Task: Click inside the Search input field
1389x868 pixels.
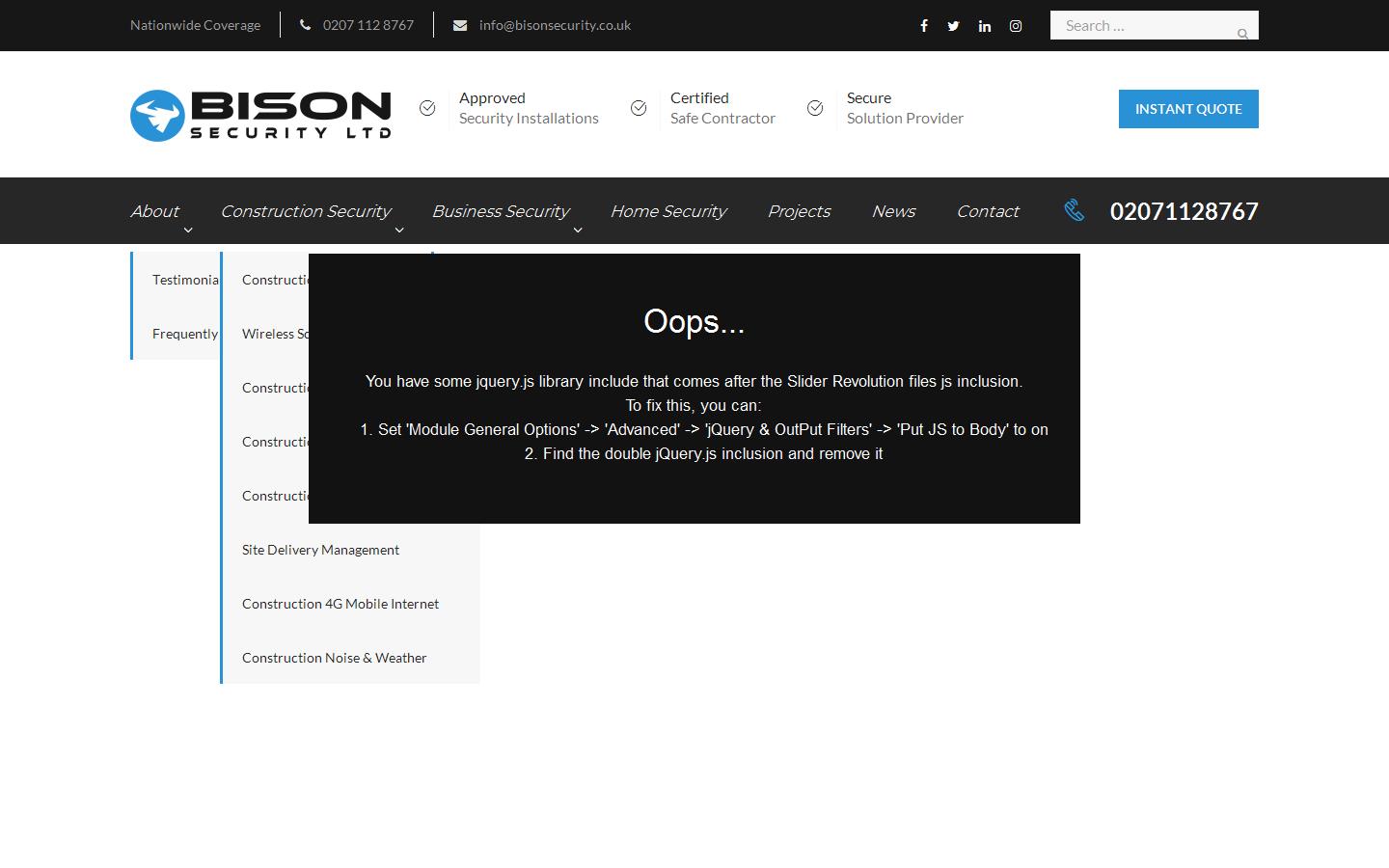Action: coord(1138,25)
